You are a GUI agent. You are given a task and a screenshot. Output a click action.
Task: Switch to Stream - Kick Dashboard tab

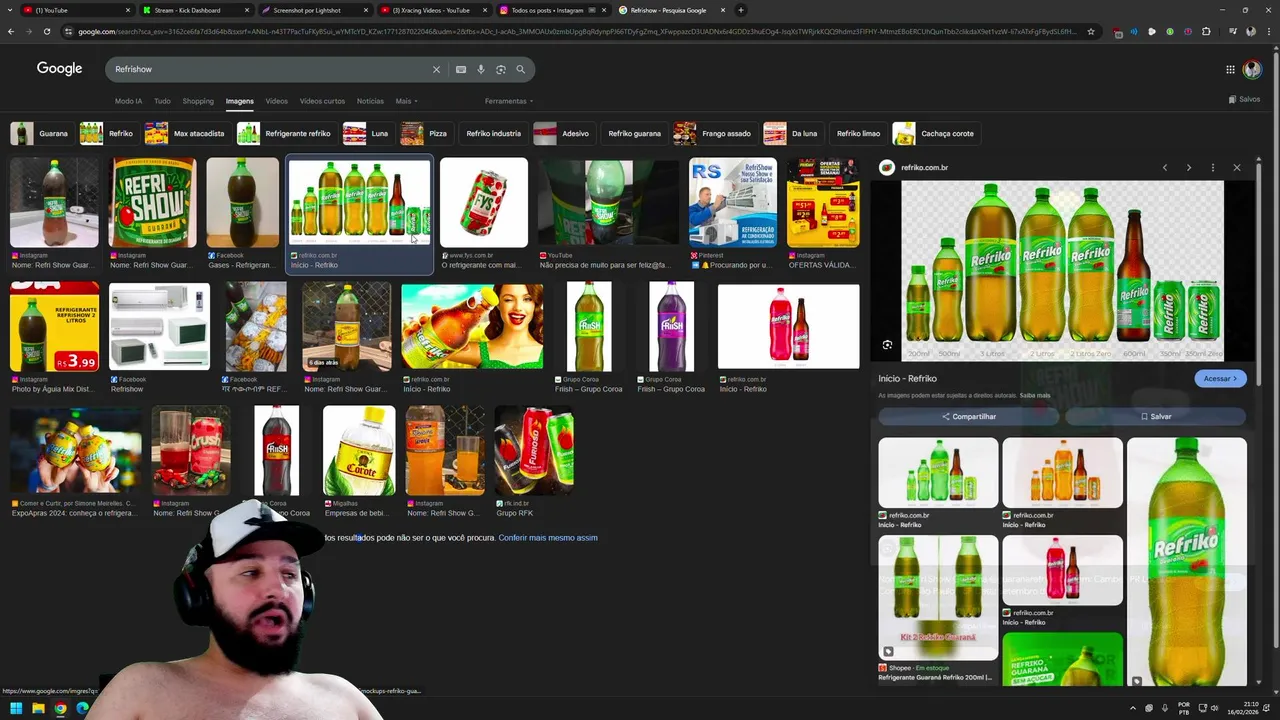click(195, 10)
